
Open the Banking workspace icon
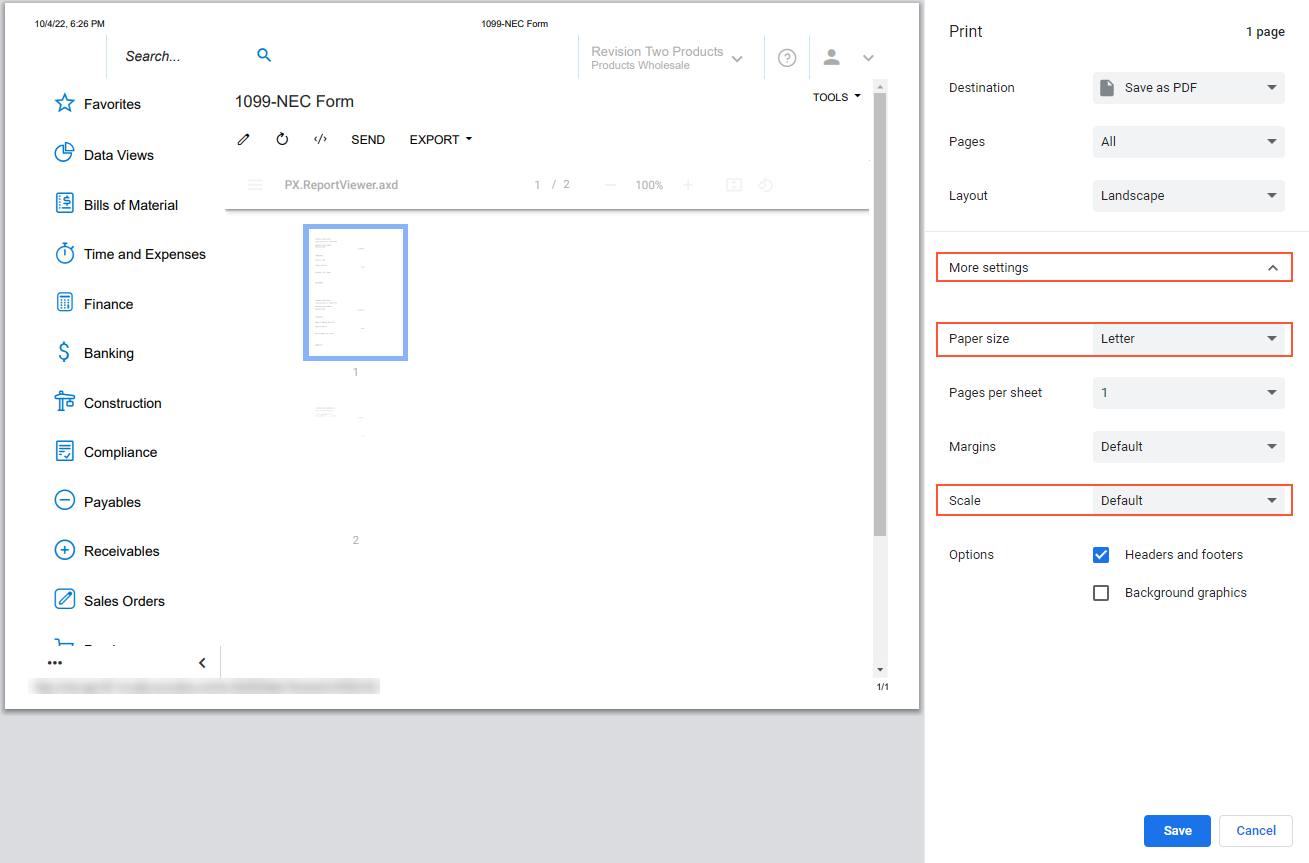pyautogui.click(x=64, y=352)
